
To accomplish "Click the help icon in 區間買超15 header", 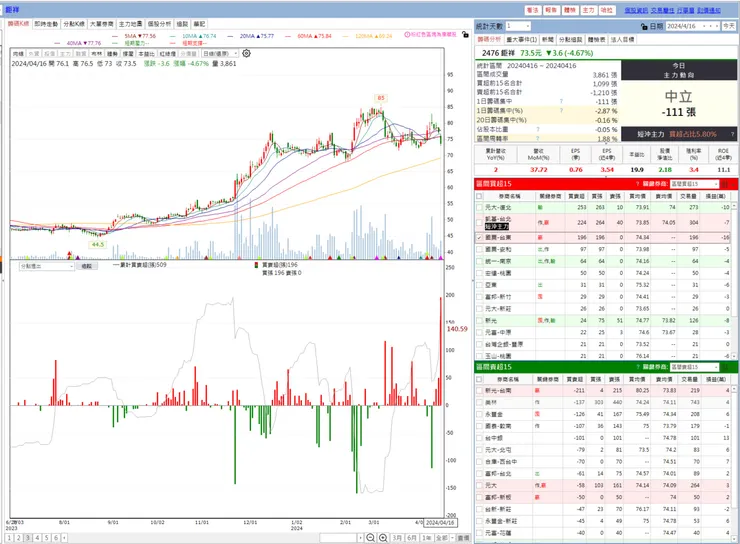I will point(637,184).
